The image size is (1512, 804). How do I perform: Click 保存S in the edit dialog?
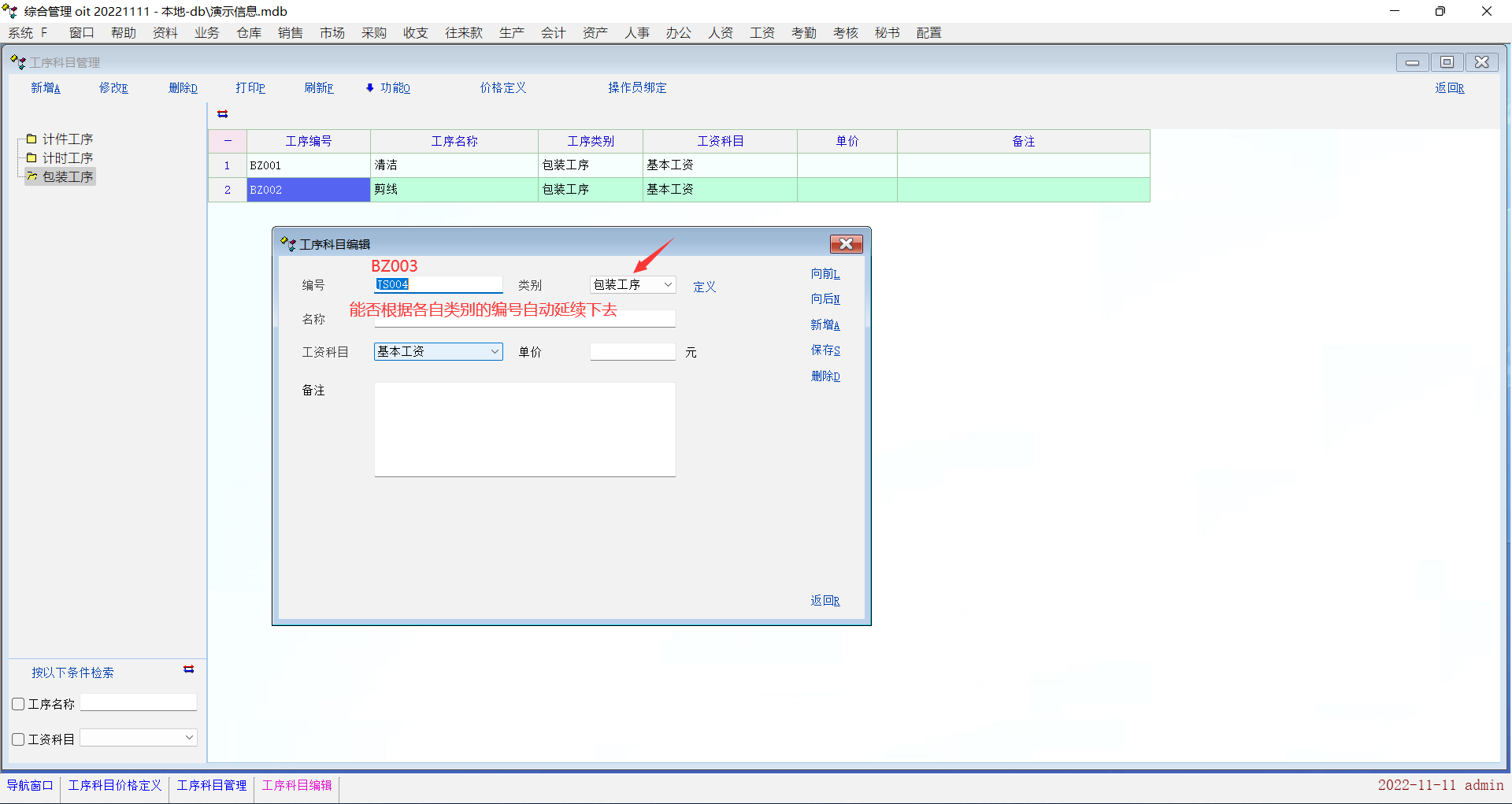tap(825, 350)
